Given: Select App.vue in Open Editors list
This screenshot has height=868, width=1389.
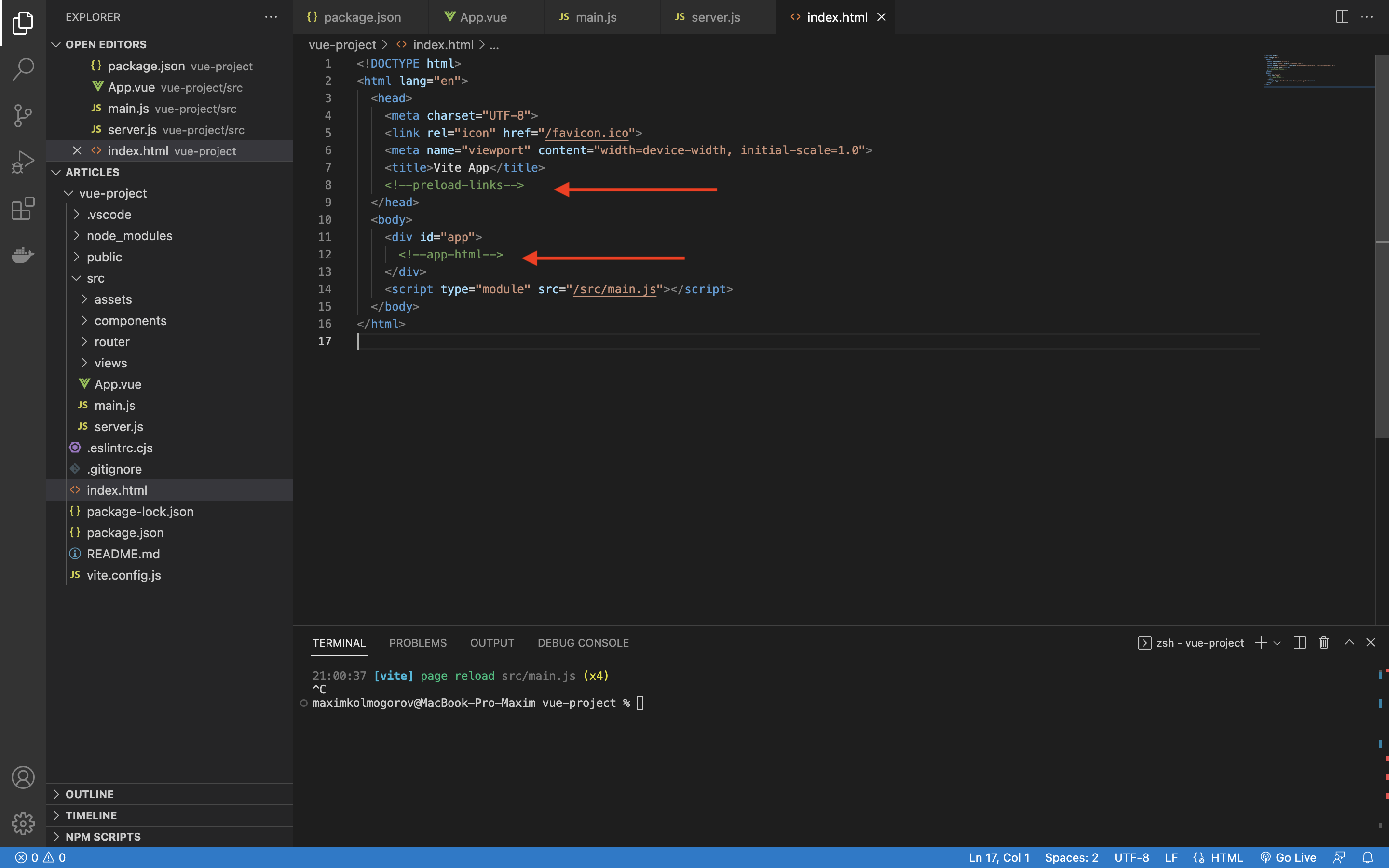Looking at the screenshot, I should click(169, 87).
